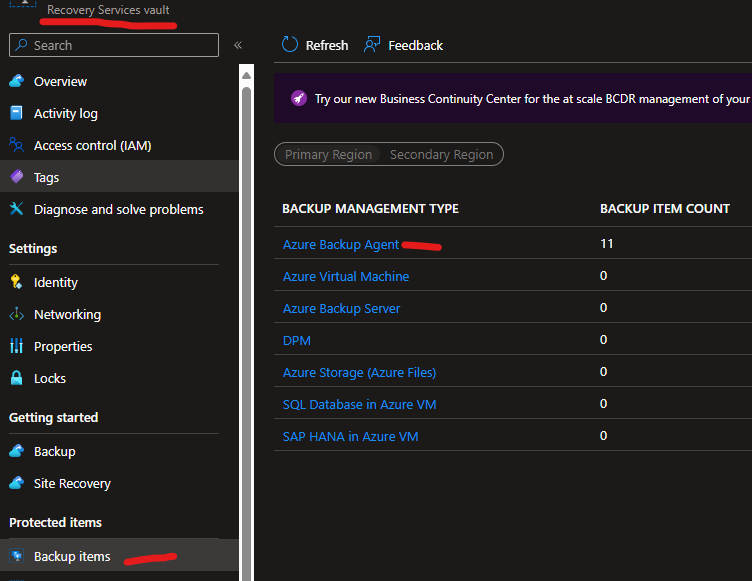The image size is (752, 581).
Task: Open Site Recovery
Action: 119,483
